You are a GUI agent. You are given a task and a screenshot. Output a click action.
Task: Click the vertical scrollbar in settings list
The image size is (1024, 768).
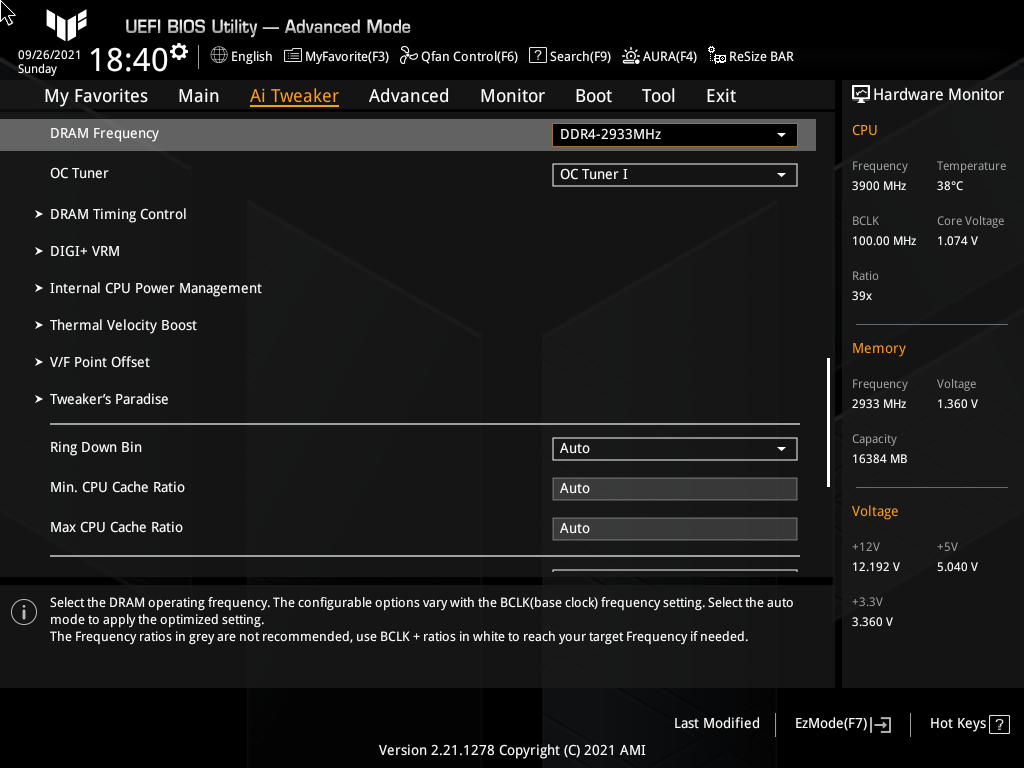click(828, 422)
